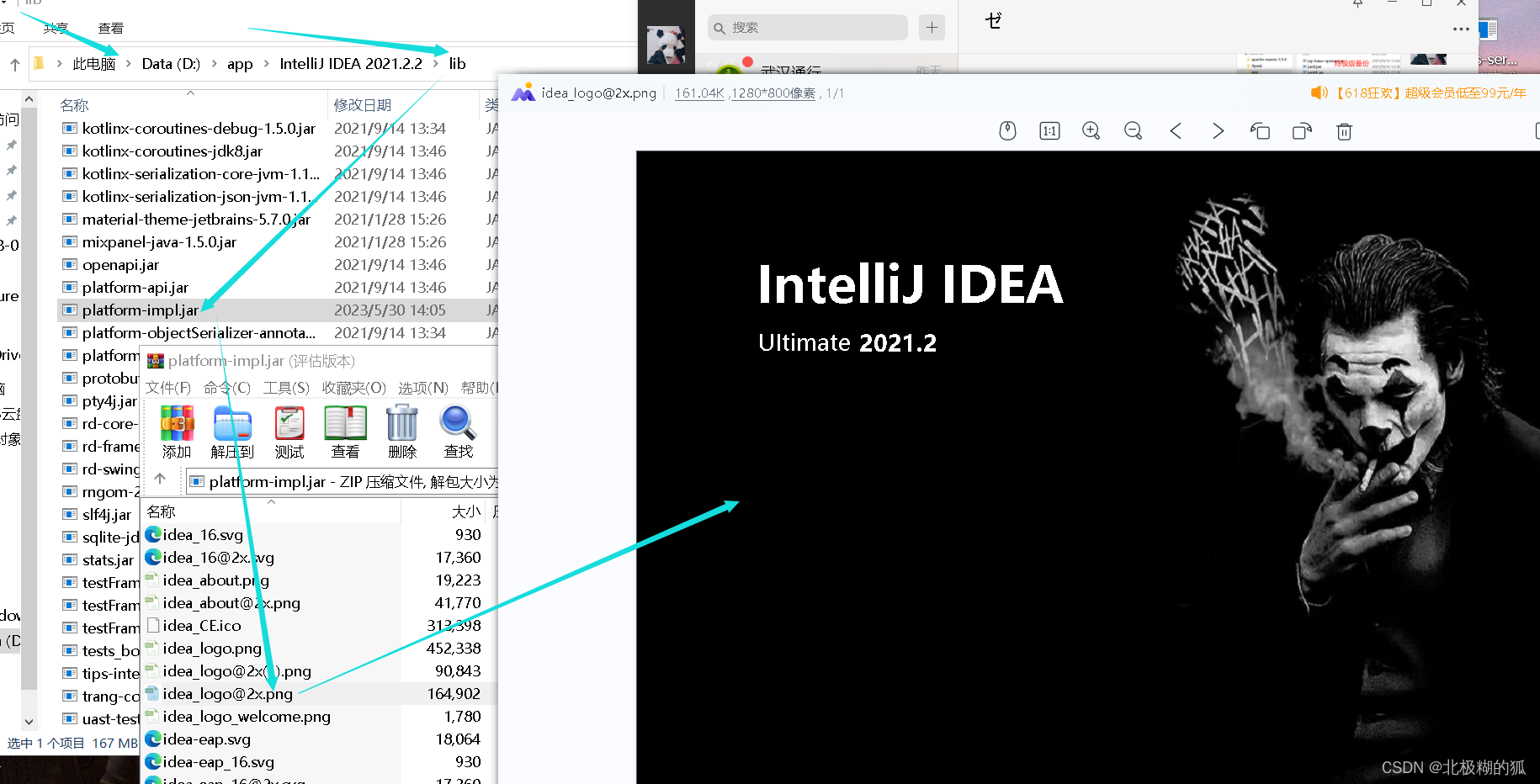The height and width of the screenshot is (784, 1540).
Task: Click IntelliJ IDEA 2021.2.2 breadcrumb
Action: tap(351, 64)
